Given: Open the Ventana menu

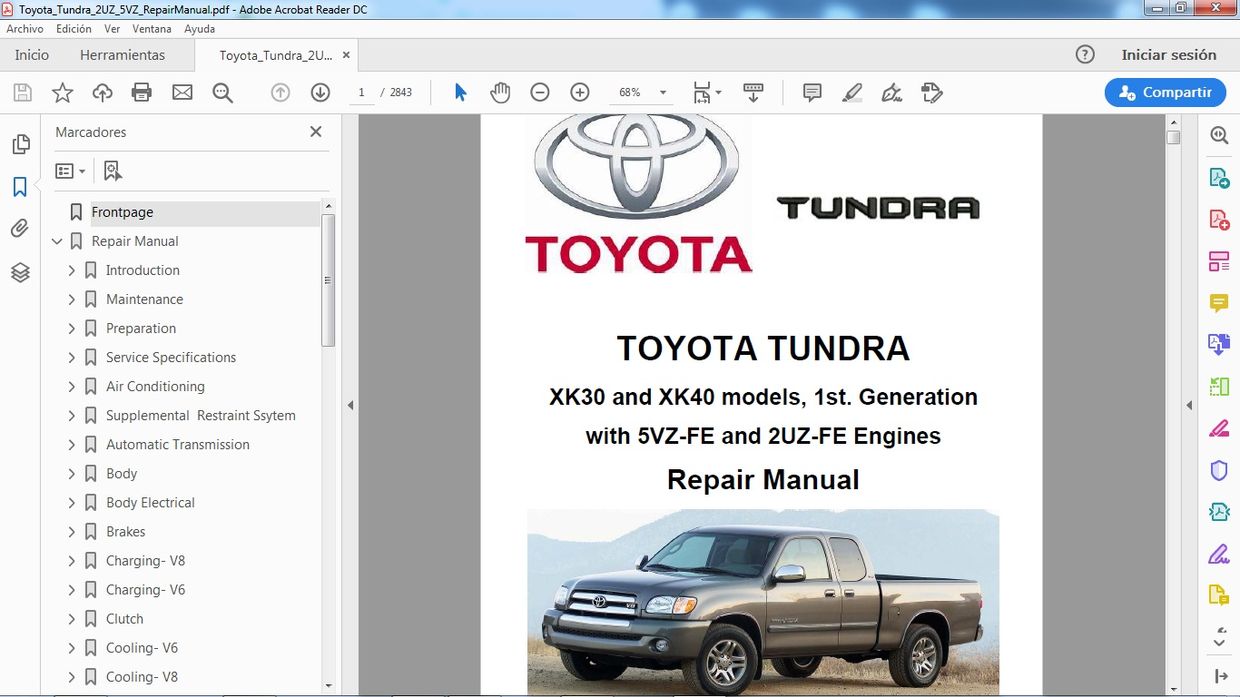Looking at the screenshot, I should [152, 29].
